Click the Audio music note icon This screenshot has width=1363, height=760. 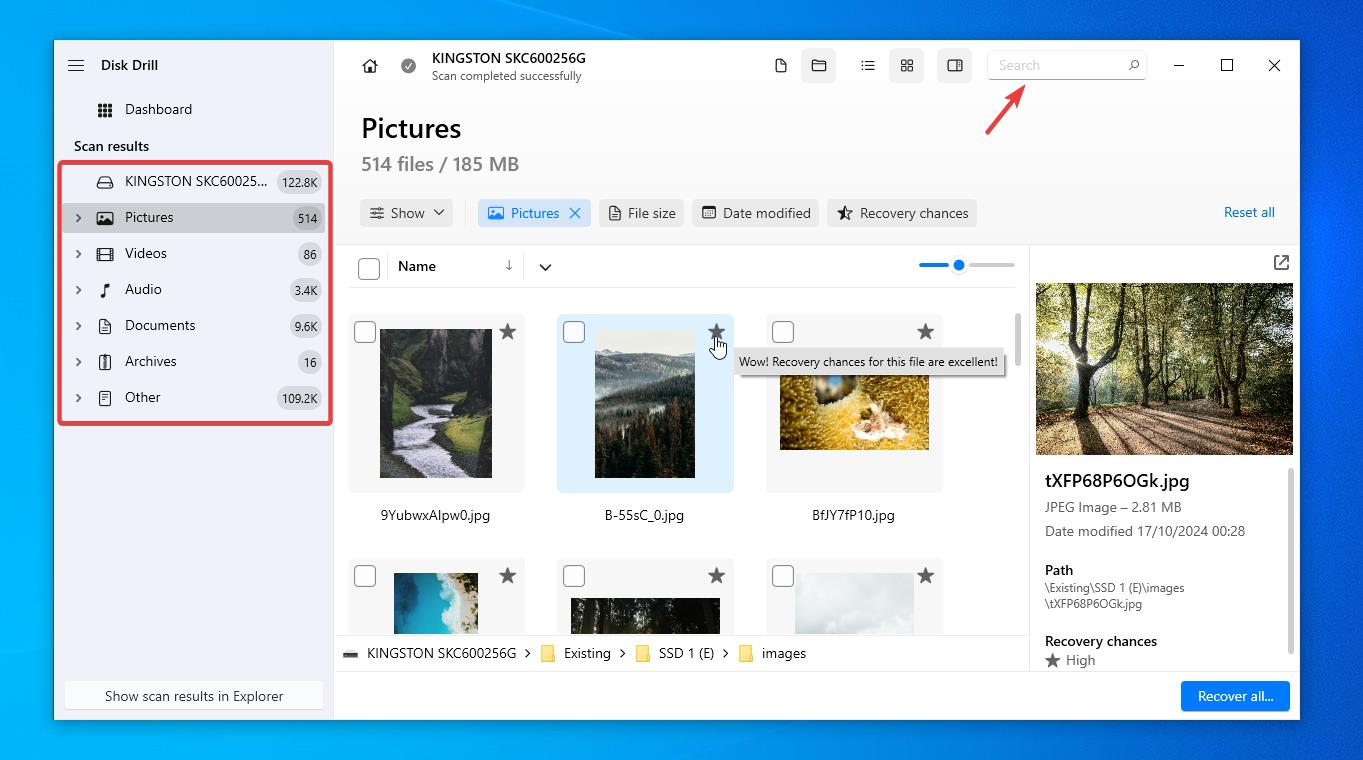pos(105,290)
